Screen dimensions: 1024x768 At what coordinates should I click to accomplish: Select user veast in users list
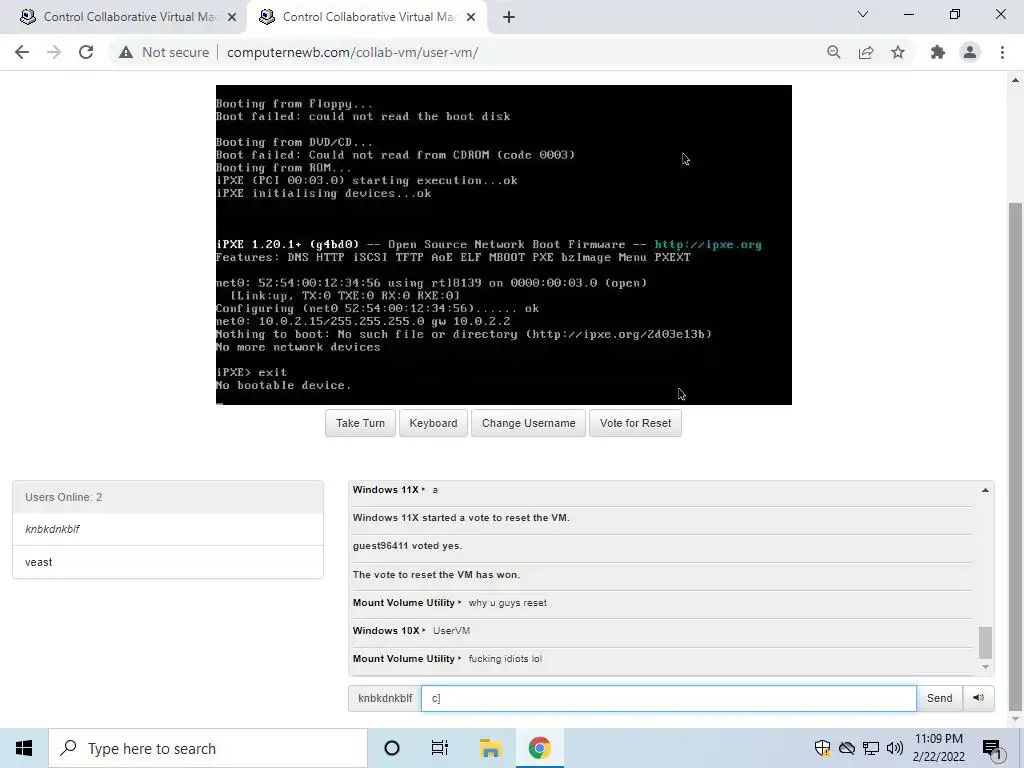(168, 562)
